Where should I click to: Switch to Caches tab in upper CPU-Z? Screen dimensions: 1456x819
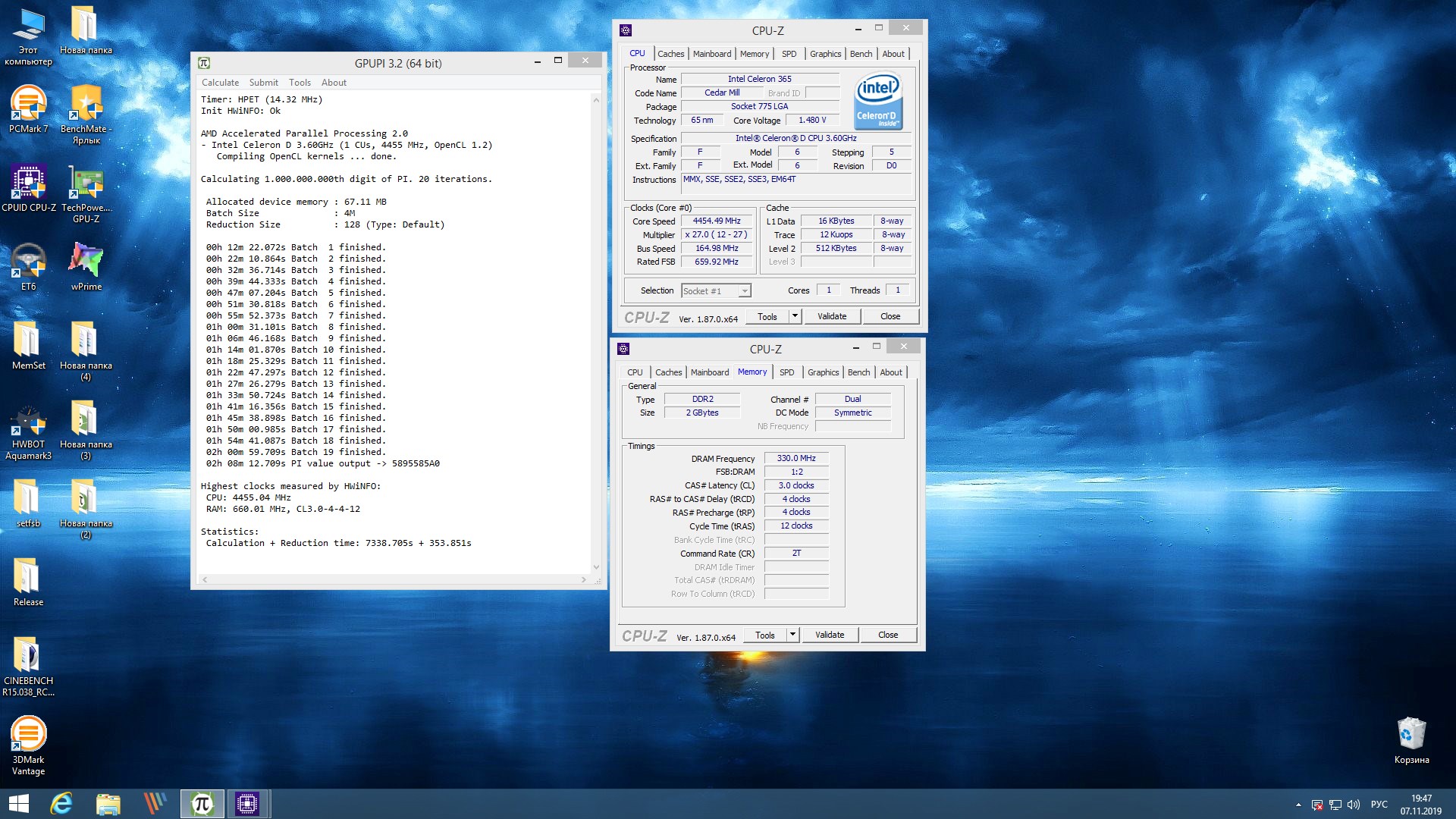coord(670,54)
